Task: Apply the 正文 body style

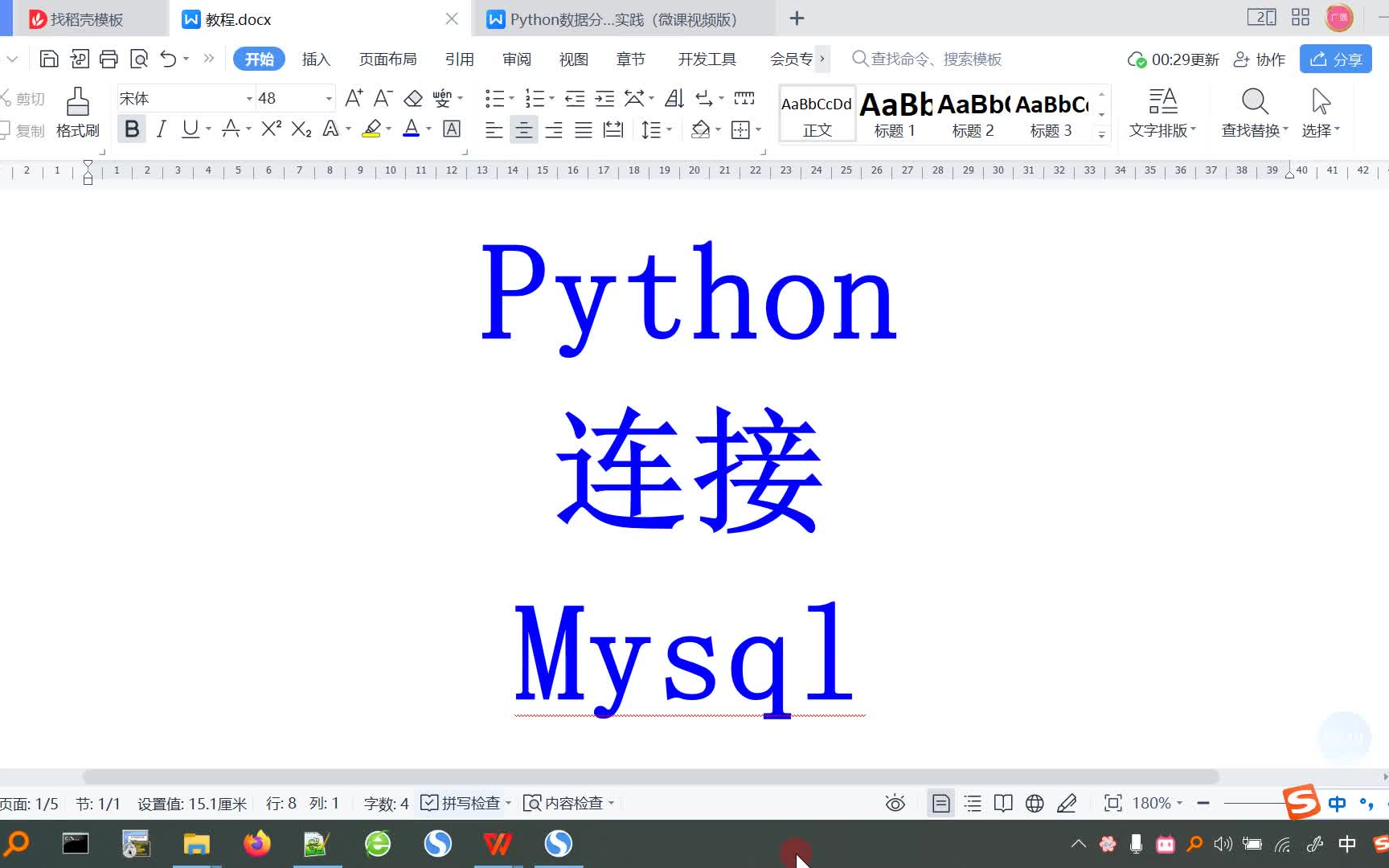Action: tap(817, 114)
